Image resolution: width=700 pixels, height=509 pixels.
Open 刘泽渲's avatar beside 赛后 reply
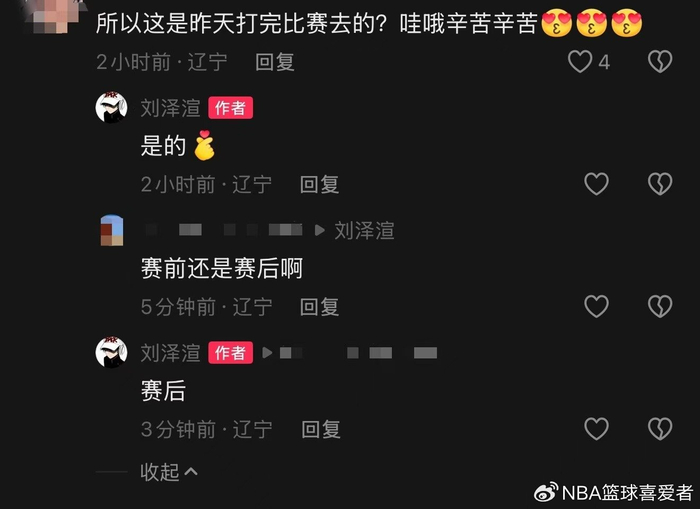pyautogui.click(x=111, y=352)
